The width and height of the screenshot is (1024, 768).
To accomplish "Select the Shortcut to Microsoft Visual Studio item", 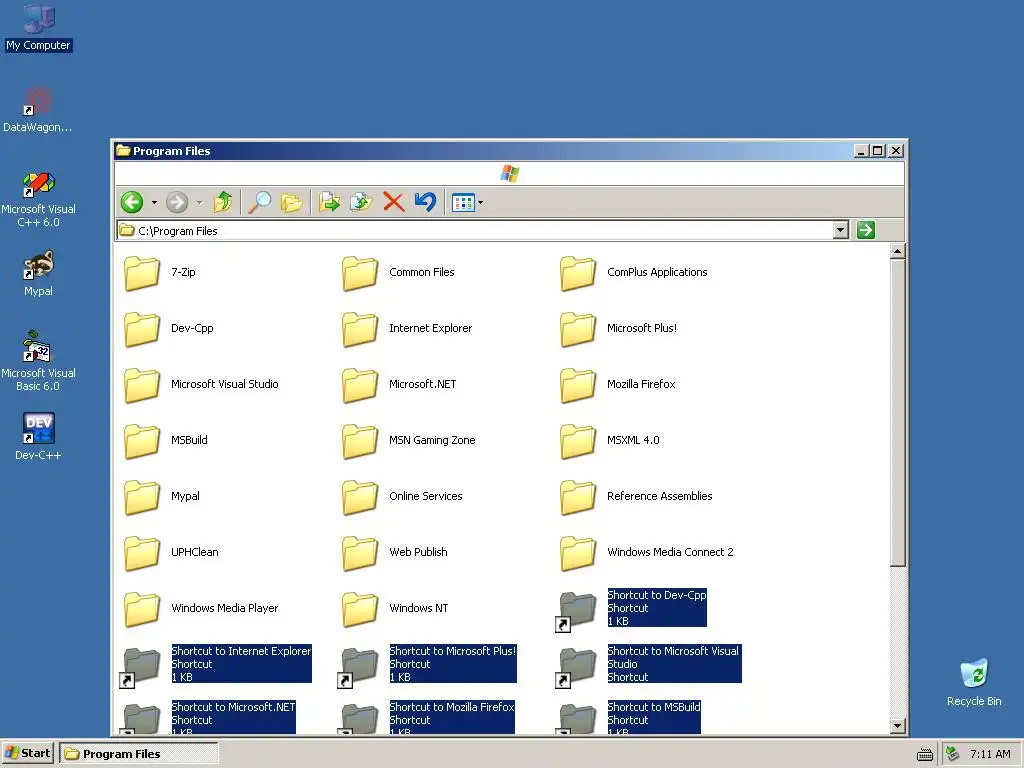I will [648, 665].
